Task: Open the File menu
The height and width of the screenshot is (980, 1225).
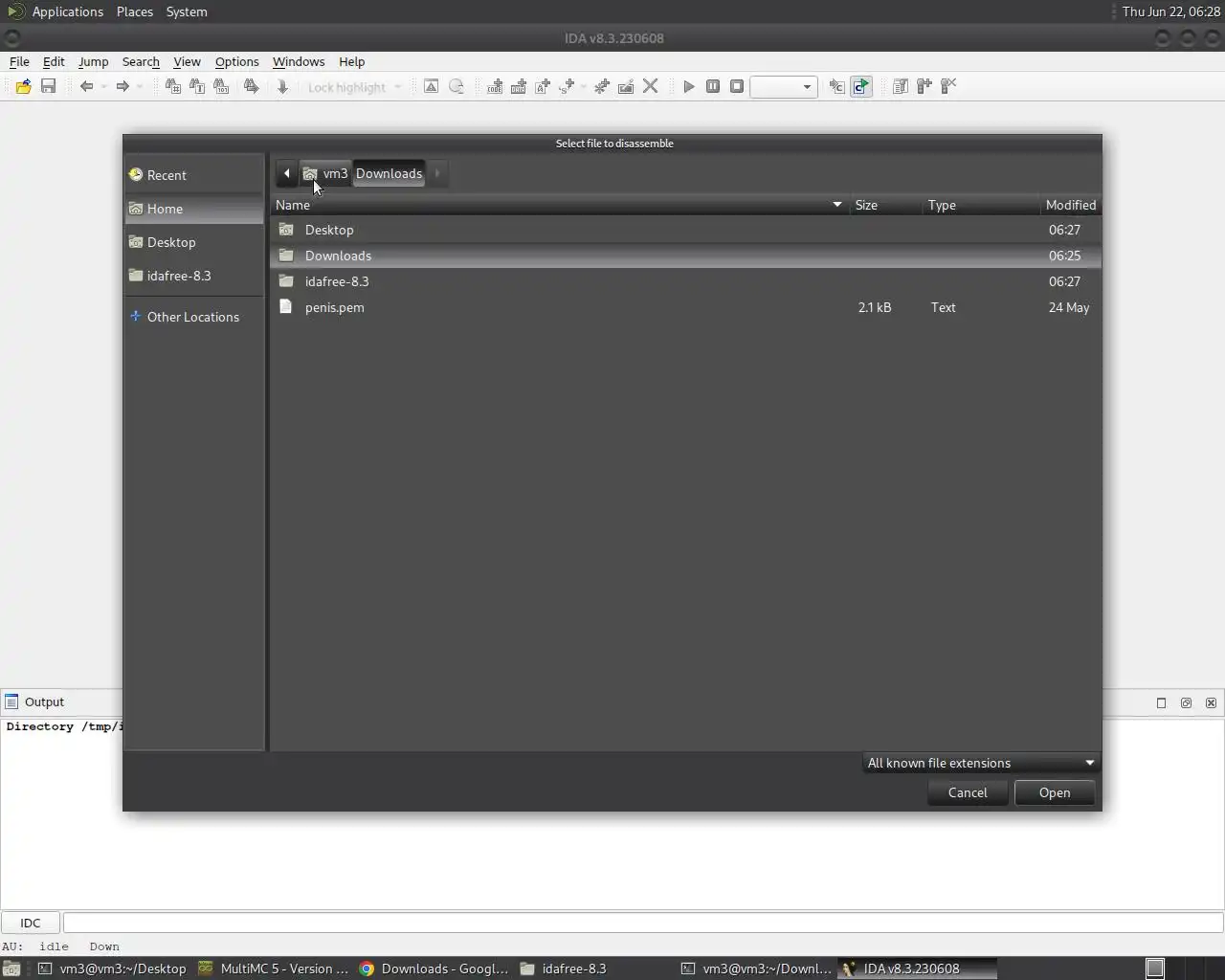Action: (x=19, y=61)
